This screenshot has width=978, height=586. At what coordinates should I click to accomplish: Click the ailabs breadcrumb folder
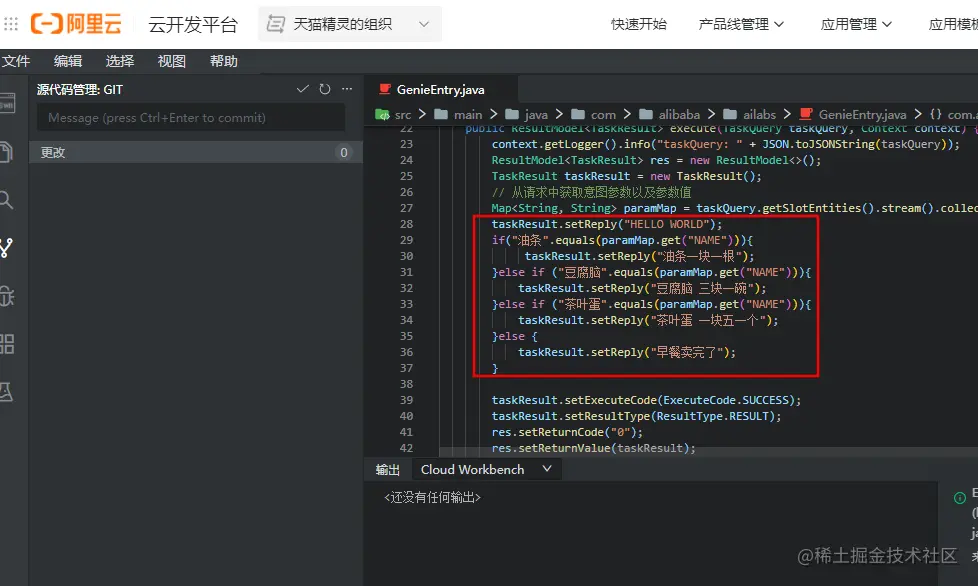(750, 115)
